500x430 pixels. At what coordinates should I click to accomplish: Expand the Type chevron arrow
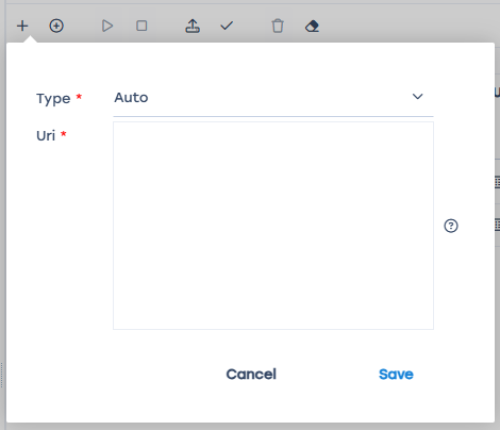tap(418, 97)
